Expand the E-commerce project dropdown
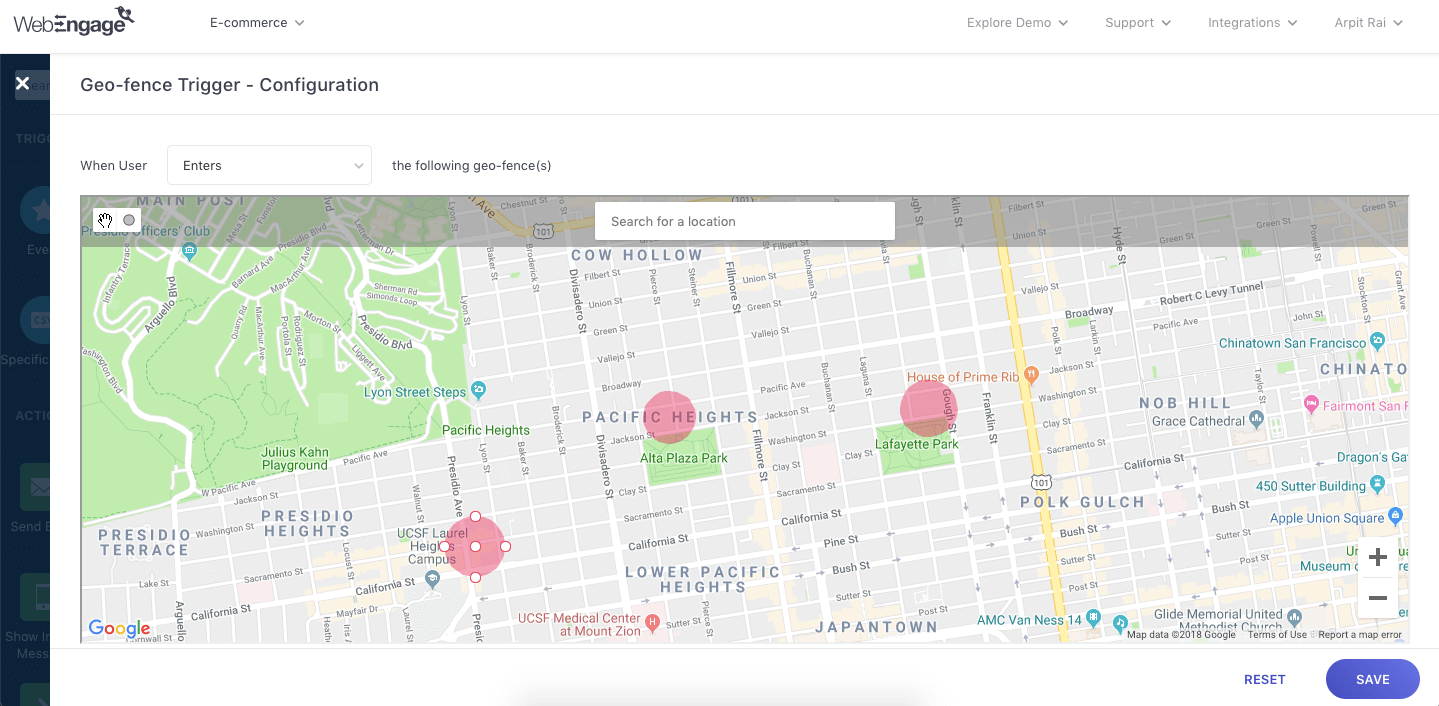Screen dimensions: 1439x706 pyautogui.click(x=257, y=22)
